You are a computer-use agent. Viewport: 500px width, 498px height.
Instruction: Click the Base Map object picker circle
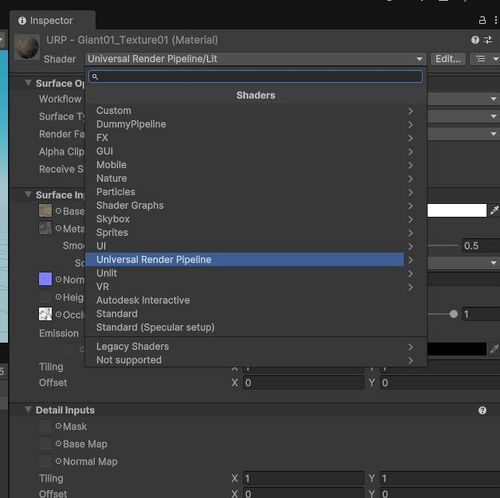click(58, 211)
